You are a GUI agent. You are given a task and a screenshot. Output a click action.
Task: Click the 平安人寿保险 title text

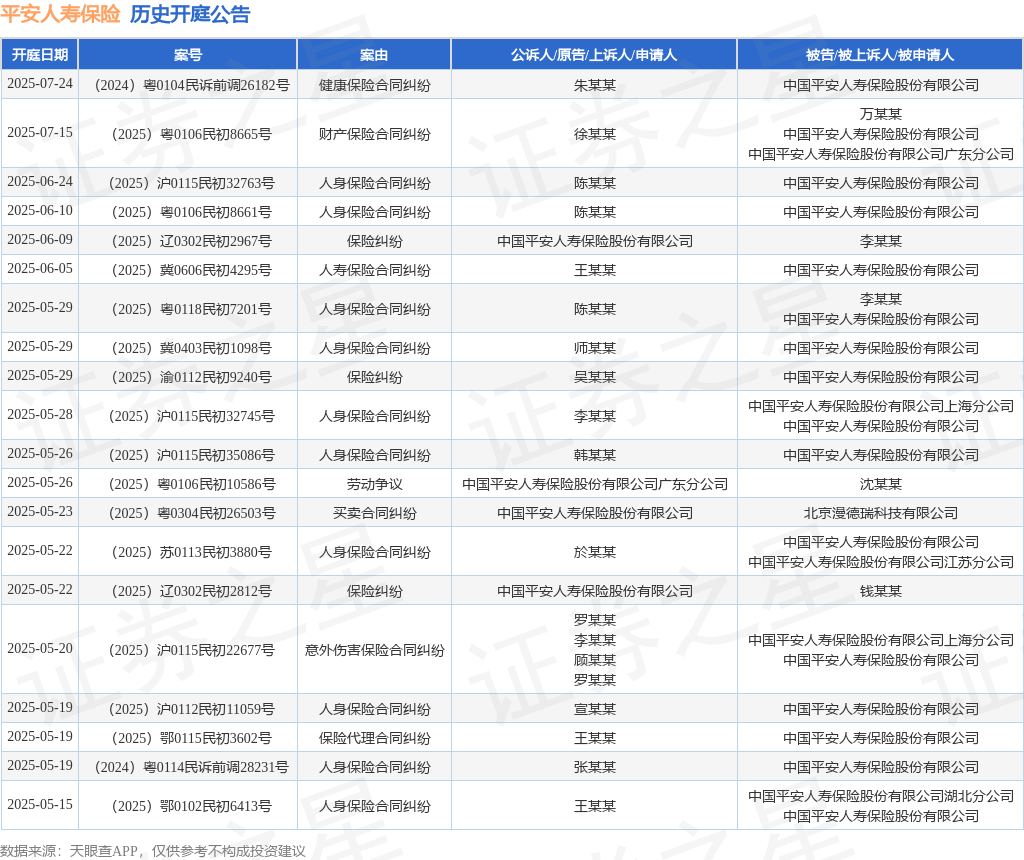click(x=60, y=14)
